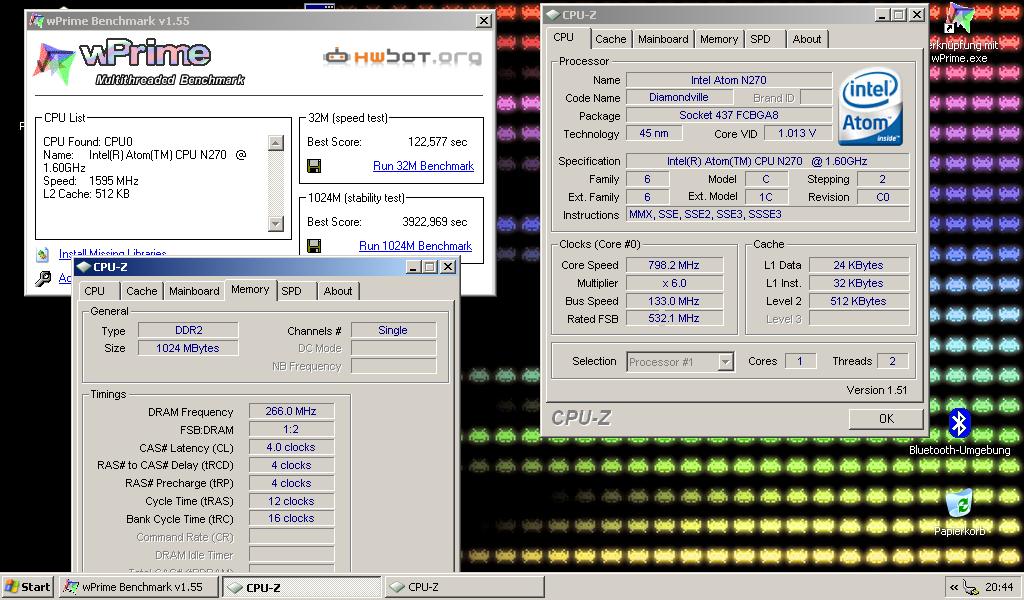Open the Windows Start button

click(28, 587)
